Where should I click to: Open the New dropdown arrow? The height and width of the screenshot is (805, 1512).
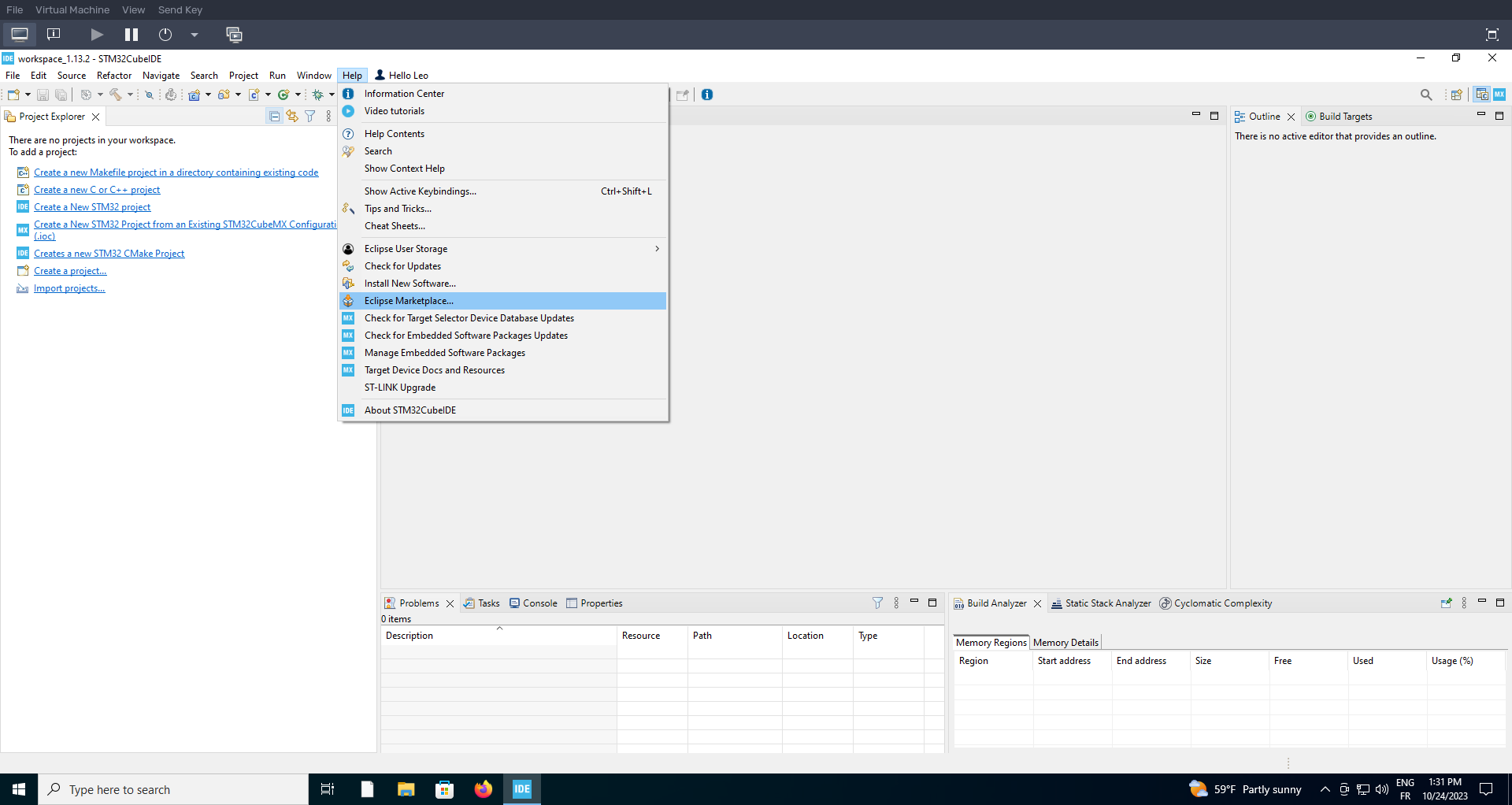click(28, 95)
